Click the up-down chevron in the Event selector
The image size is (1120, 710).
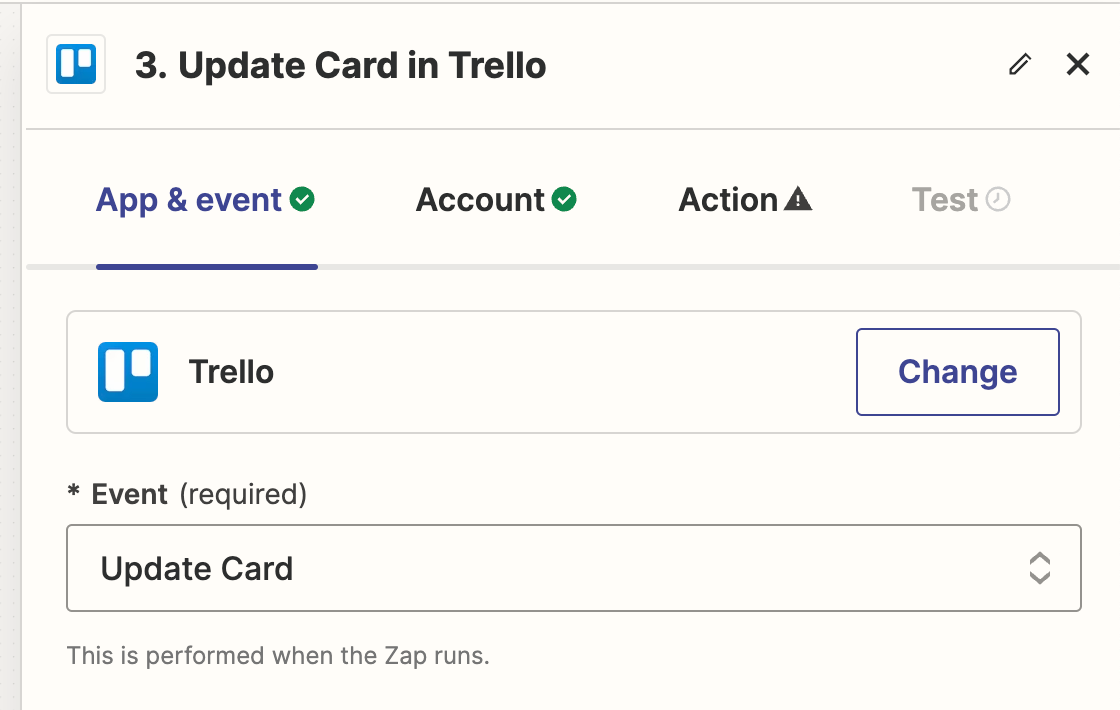click(1040, 568)
